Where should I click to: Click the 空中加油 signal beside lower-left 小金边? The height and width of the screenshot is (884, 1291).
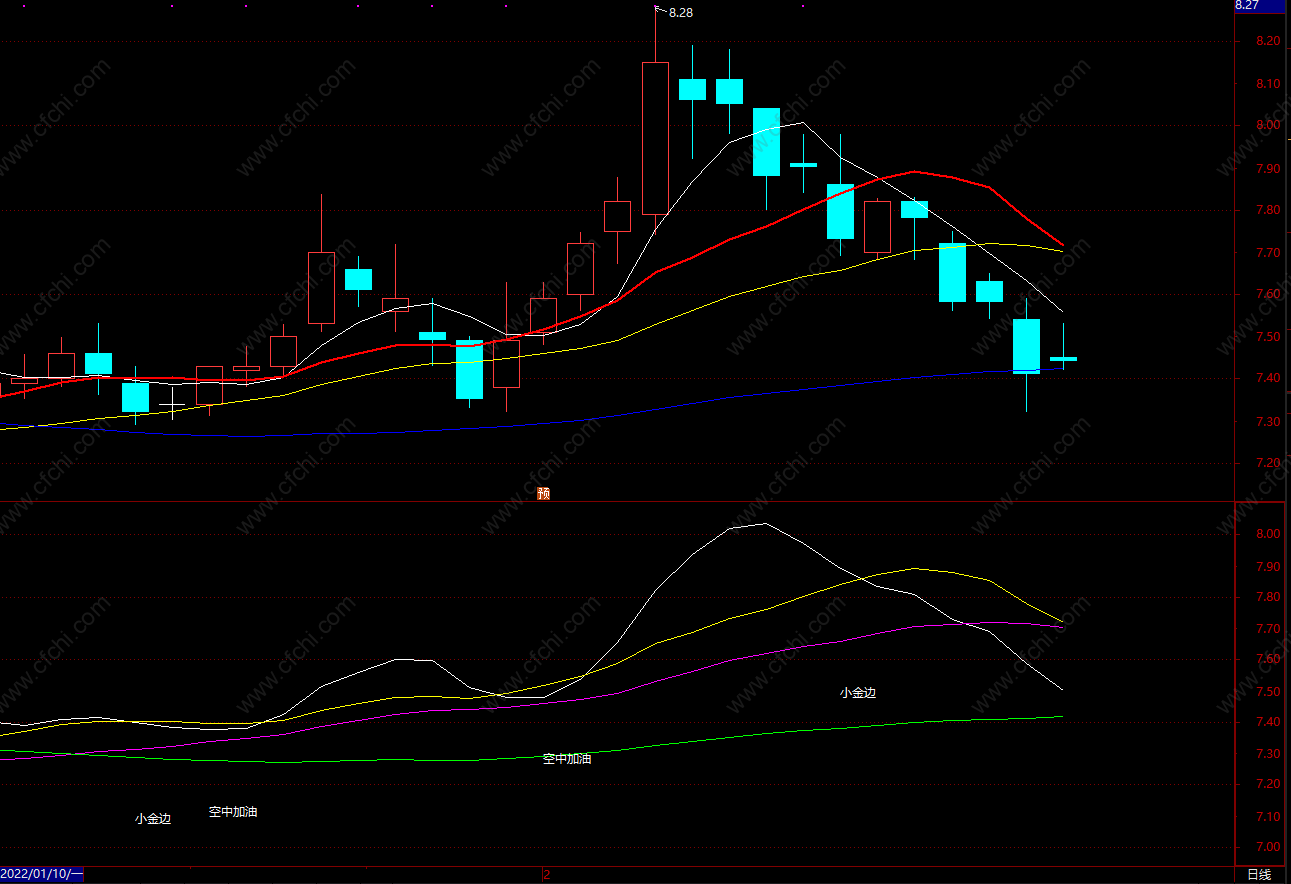233,812
